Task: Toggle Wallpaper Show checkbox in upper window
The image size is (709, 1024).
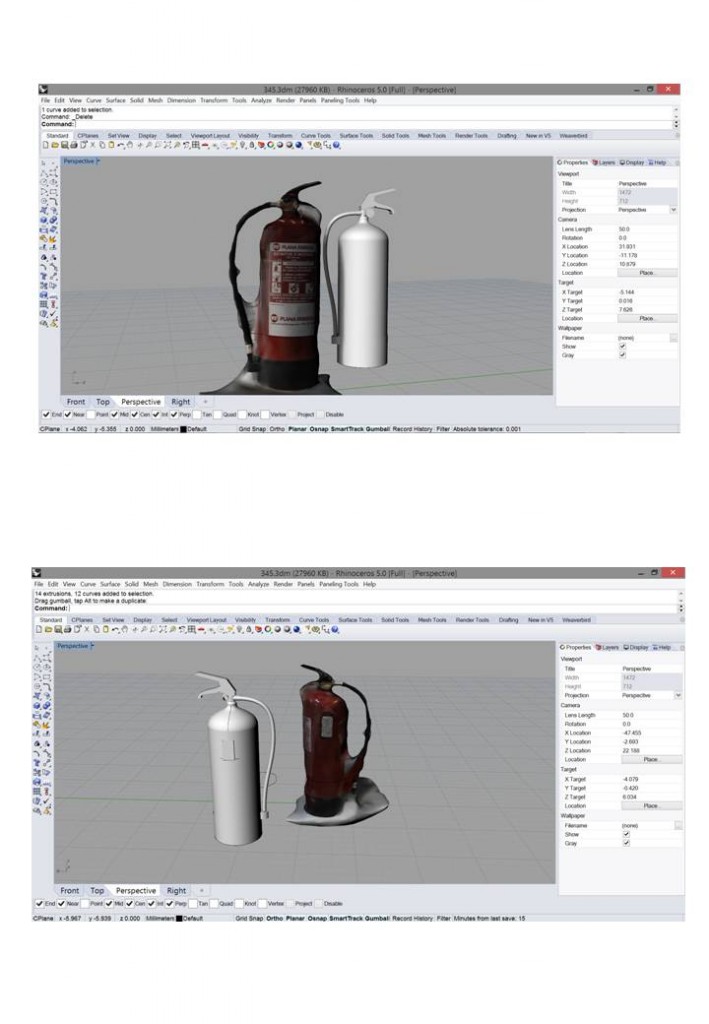Action: [x=622, y=346]
